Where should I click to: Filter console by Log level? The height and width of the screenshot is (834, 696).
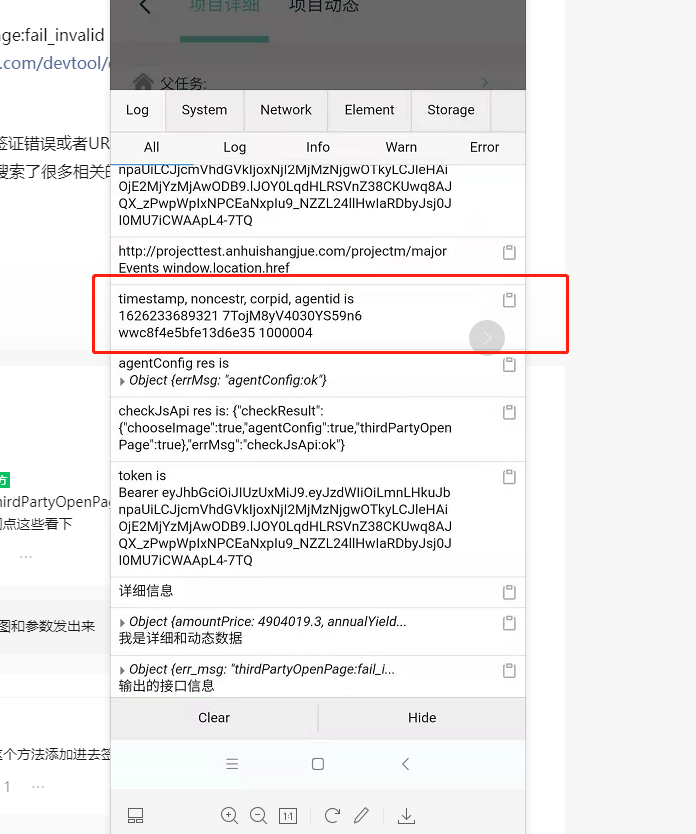click(x=234, y=147)
